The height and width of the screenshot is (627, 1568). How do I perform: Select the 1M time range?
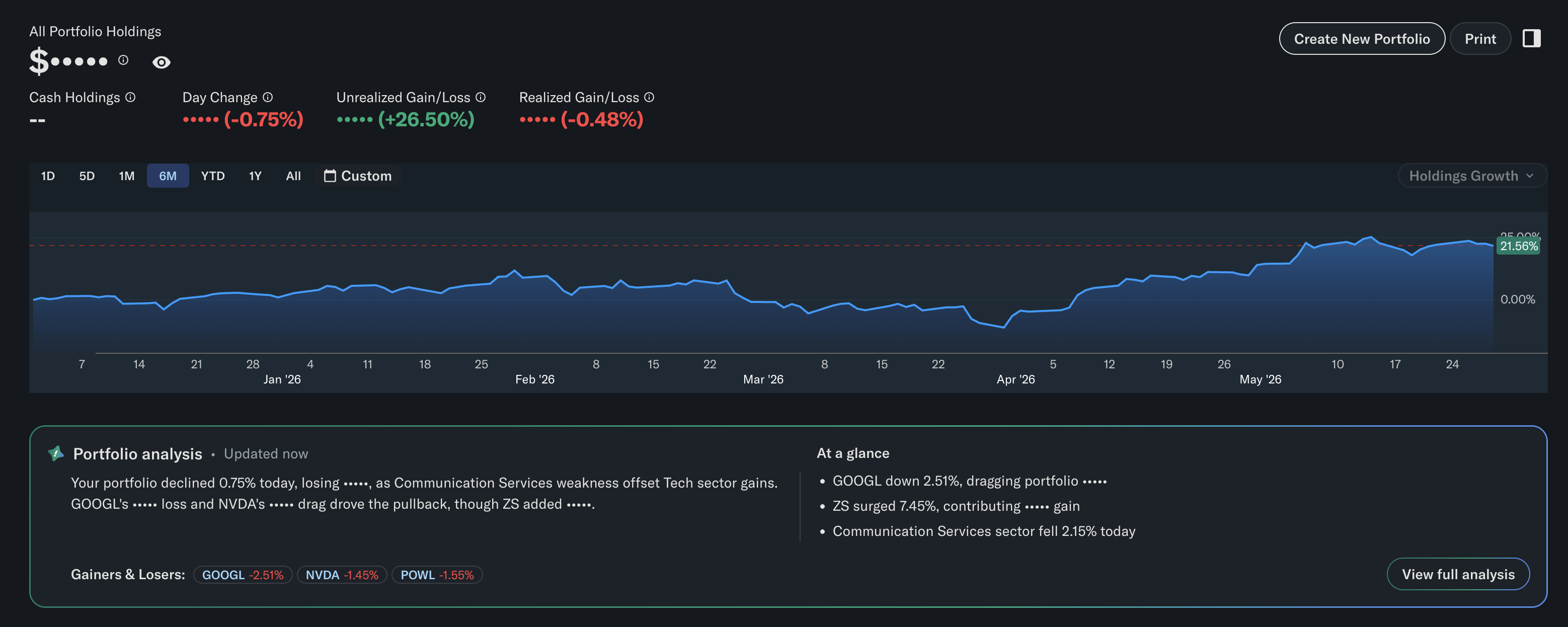(127, 176)
